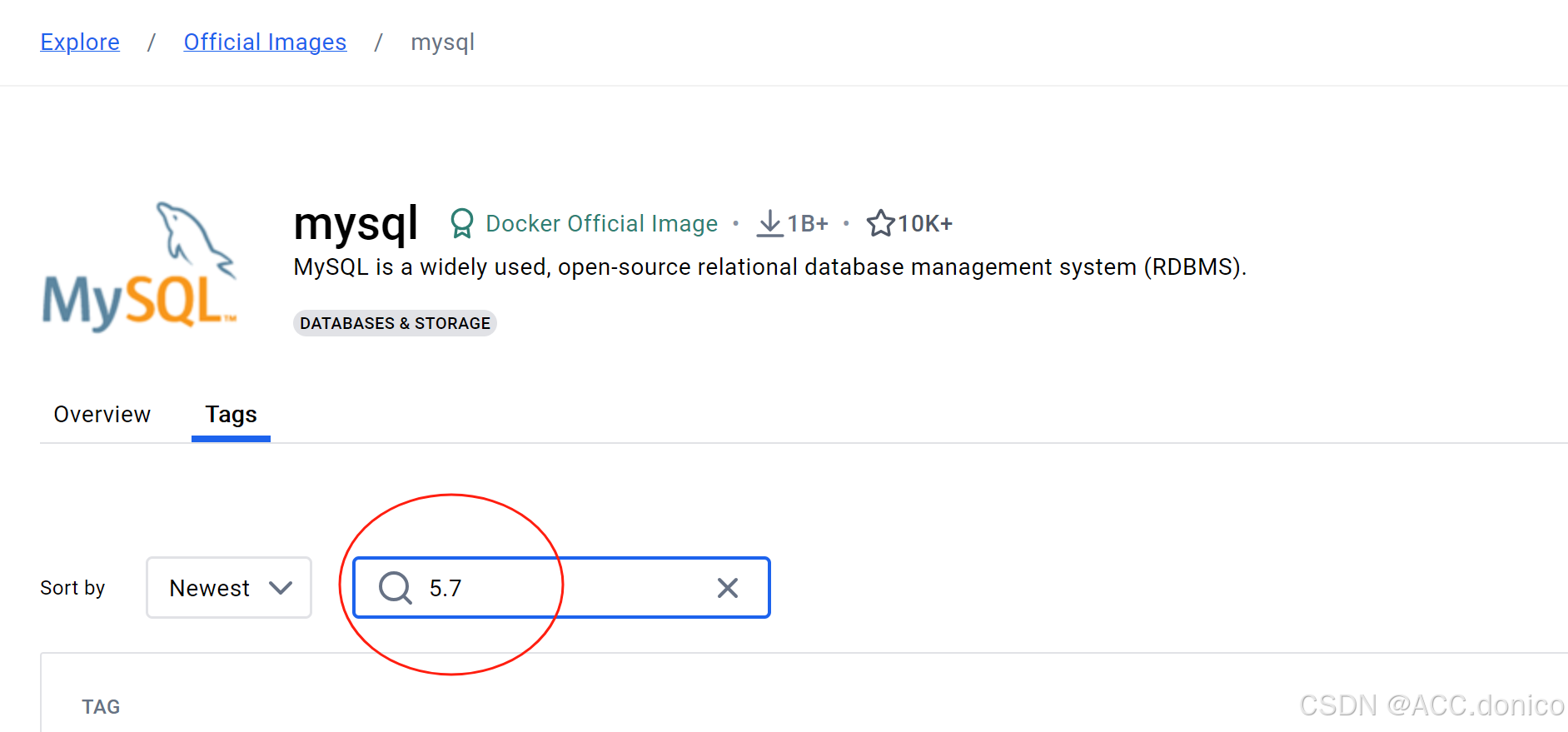The image size is (1568, 732).
Task: Click the mysql breadcrumb text
Action: (x=442, y=42)
